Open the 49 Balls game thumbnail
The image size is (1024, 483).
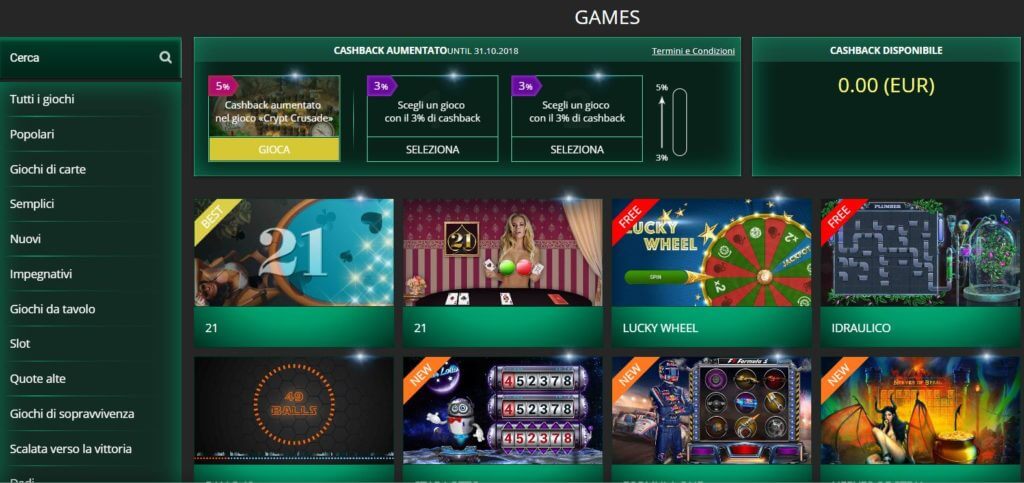coord(294,410)
